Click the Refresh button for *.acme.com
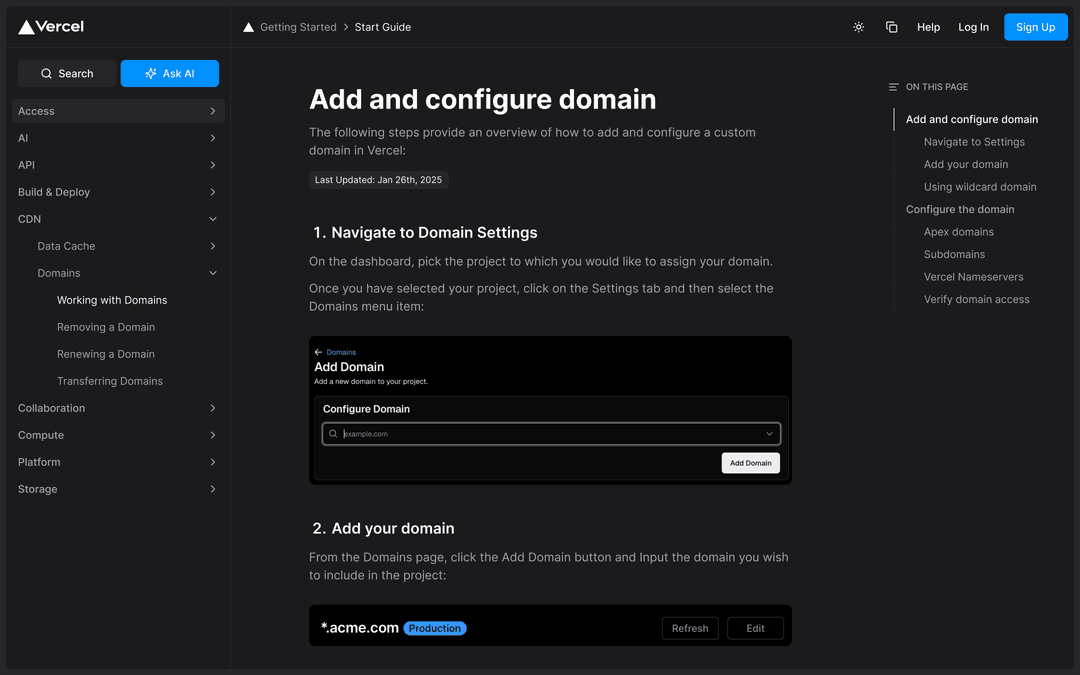The width and height of the screenshot is (1080, 675). pos(690,628)
